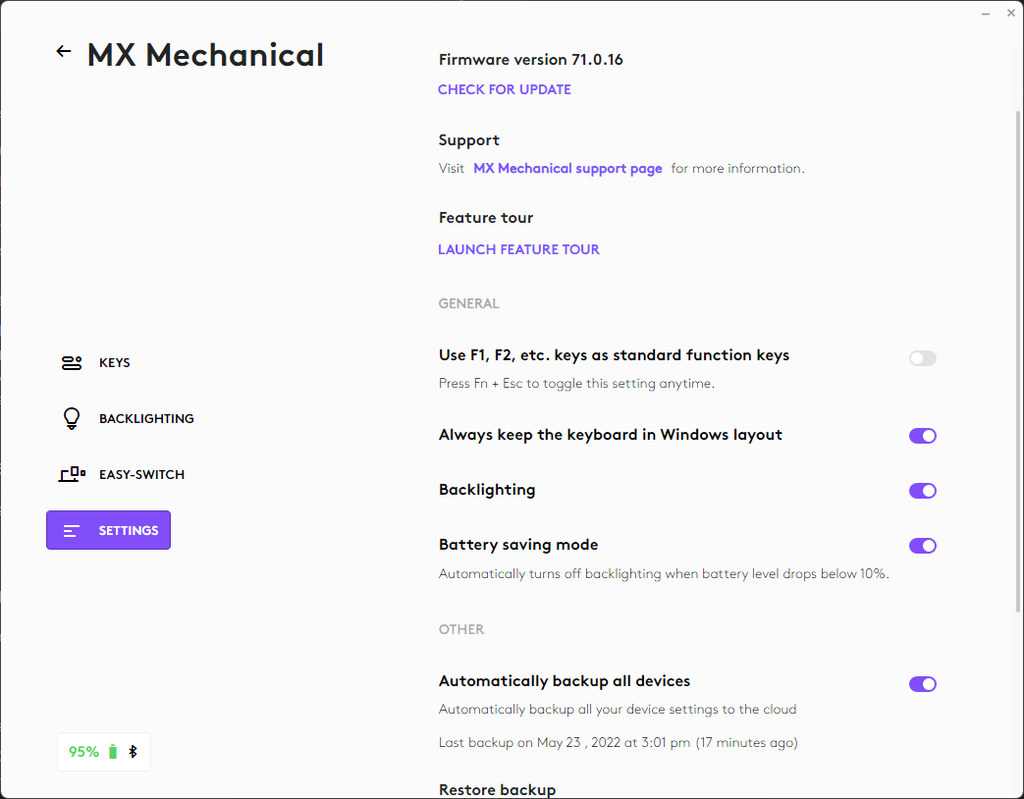Click the Easy-Switch devices icon
Screen dimensions: 1024x799
pos(71,475)
